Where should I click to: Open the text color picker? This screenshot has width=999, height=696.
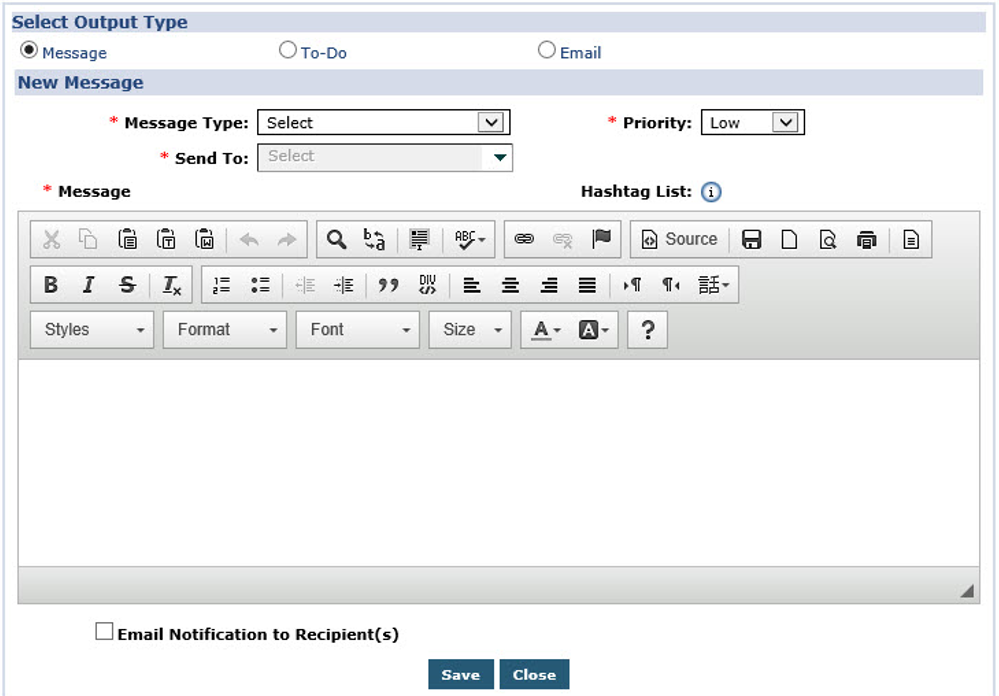coord(546,330)
